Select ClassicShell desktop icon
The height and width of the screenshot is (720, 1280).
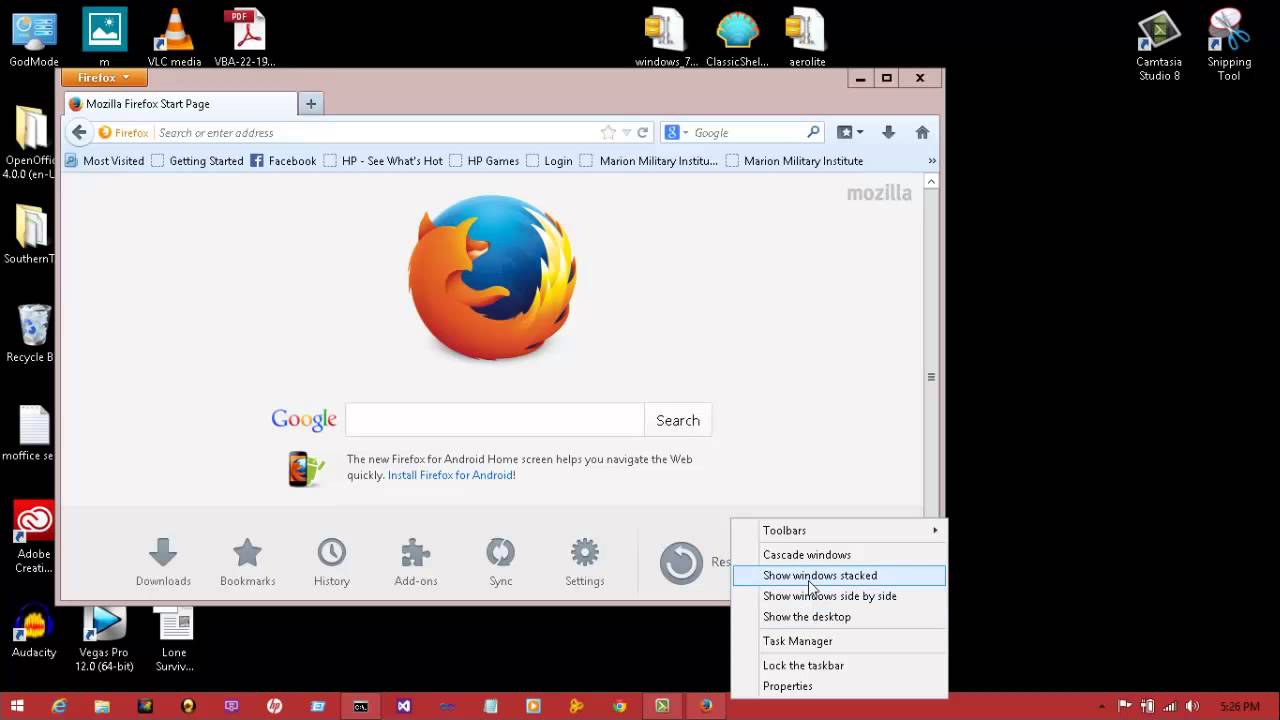pos(737,38)
